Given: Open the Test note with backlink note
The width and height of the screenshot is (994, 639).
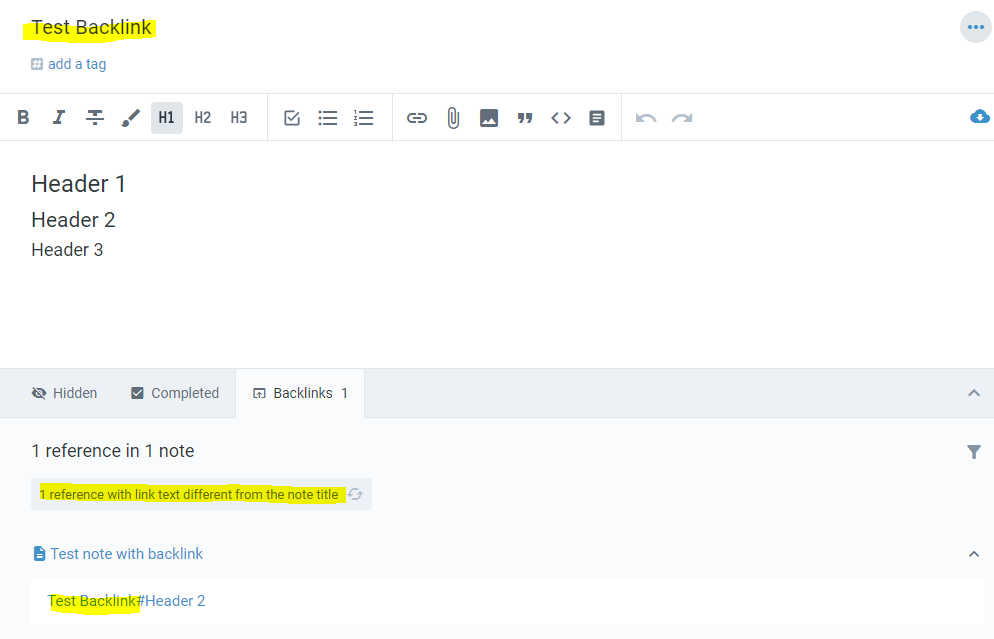Looking at the screenshot, I should point(127,554).
